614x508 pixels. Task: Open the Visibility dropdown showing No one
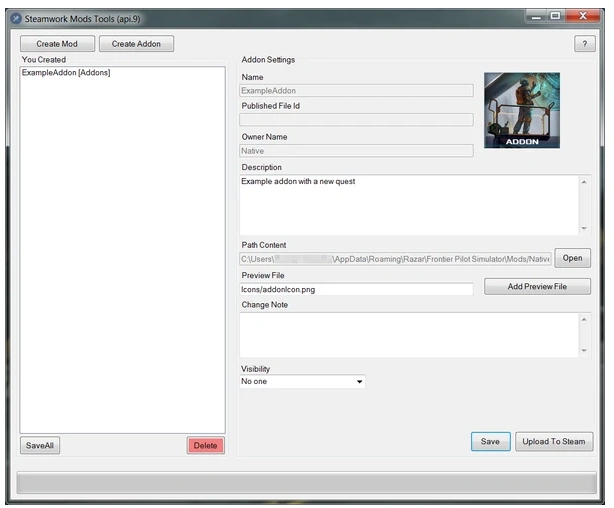click(302, 381)
